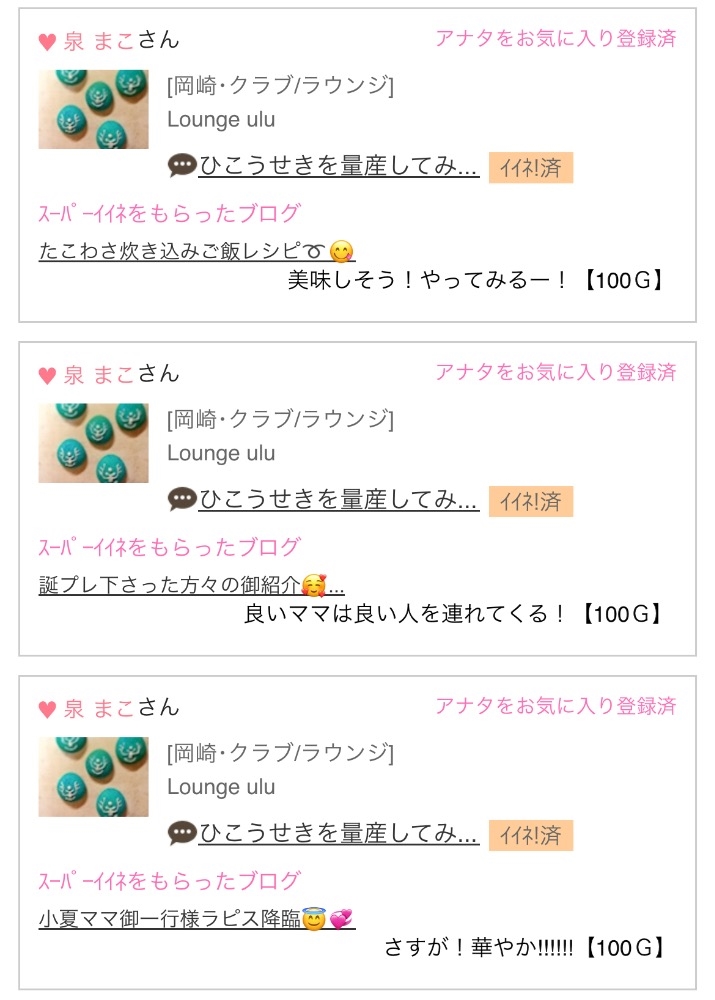
Task: Toggle the イイネ!済 button in the 誕プレ card
Action: point(530,502)
